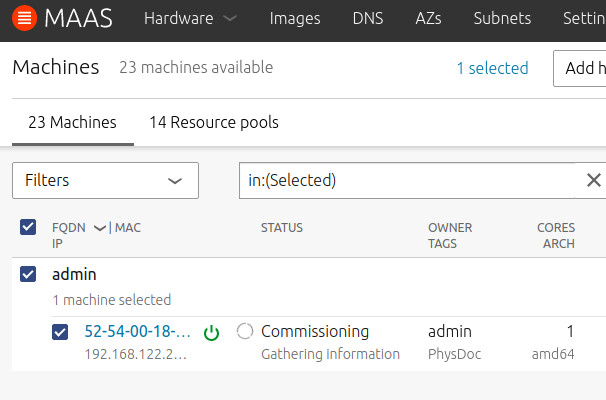
Task: Switch to the 14 Resource pools tab
Action: 213,123
